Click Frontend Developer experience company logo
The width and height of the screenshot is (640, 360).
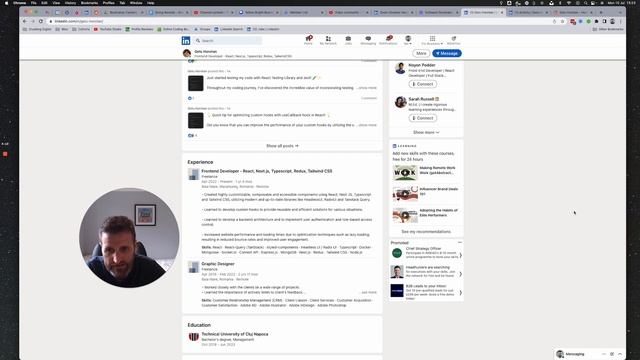click(193, 174)
